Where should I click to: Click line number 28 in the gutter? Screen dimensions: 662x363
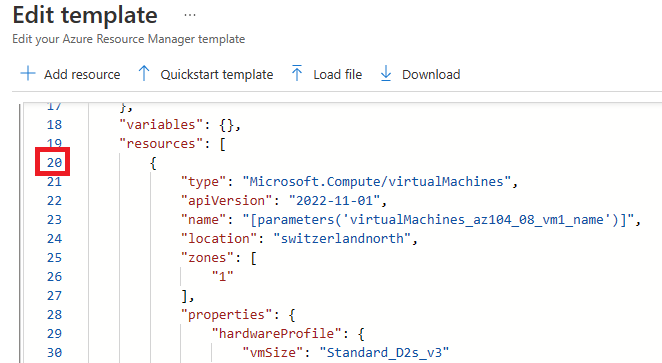[54, 314]
